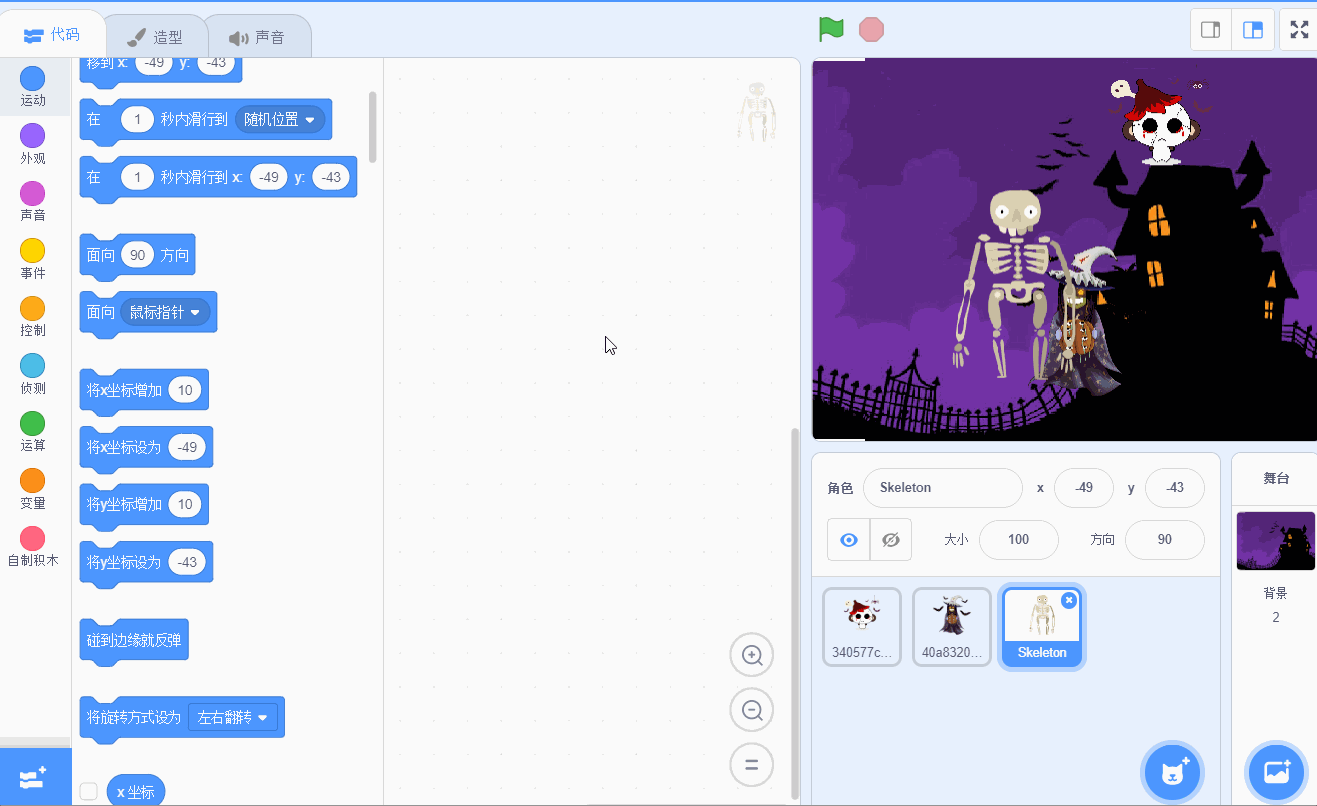
Task: Open the 左右翻转 rotation style dropdown
Action: click(x=233, y=717)
